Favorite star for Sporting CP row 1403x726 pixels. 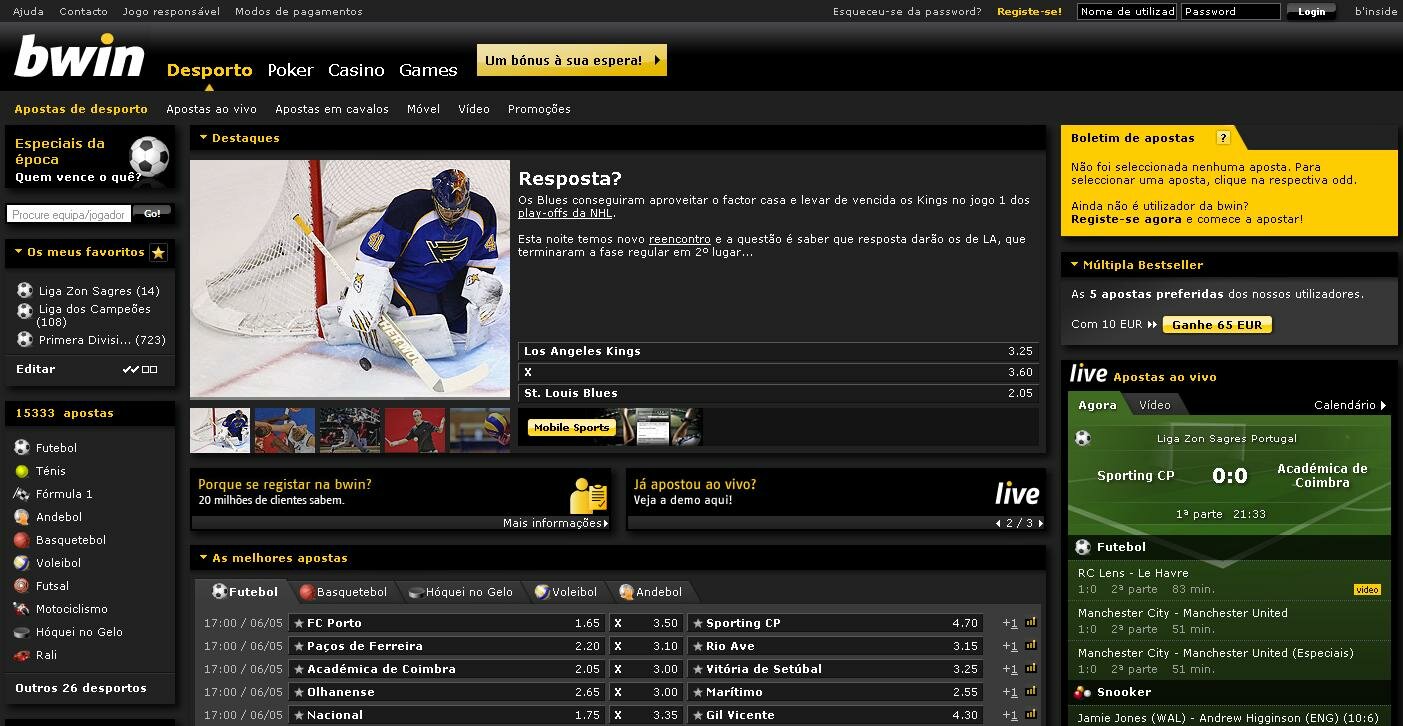(x=697, y=623)
